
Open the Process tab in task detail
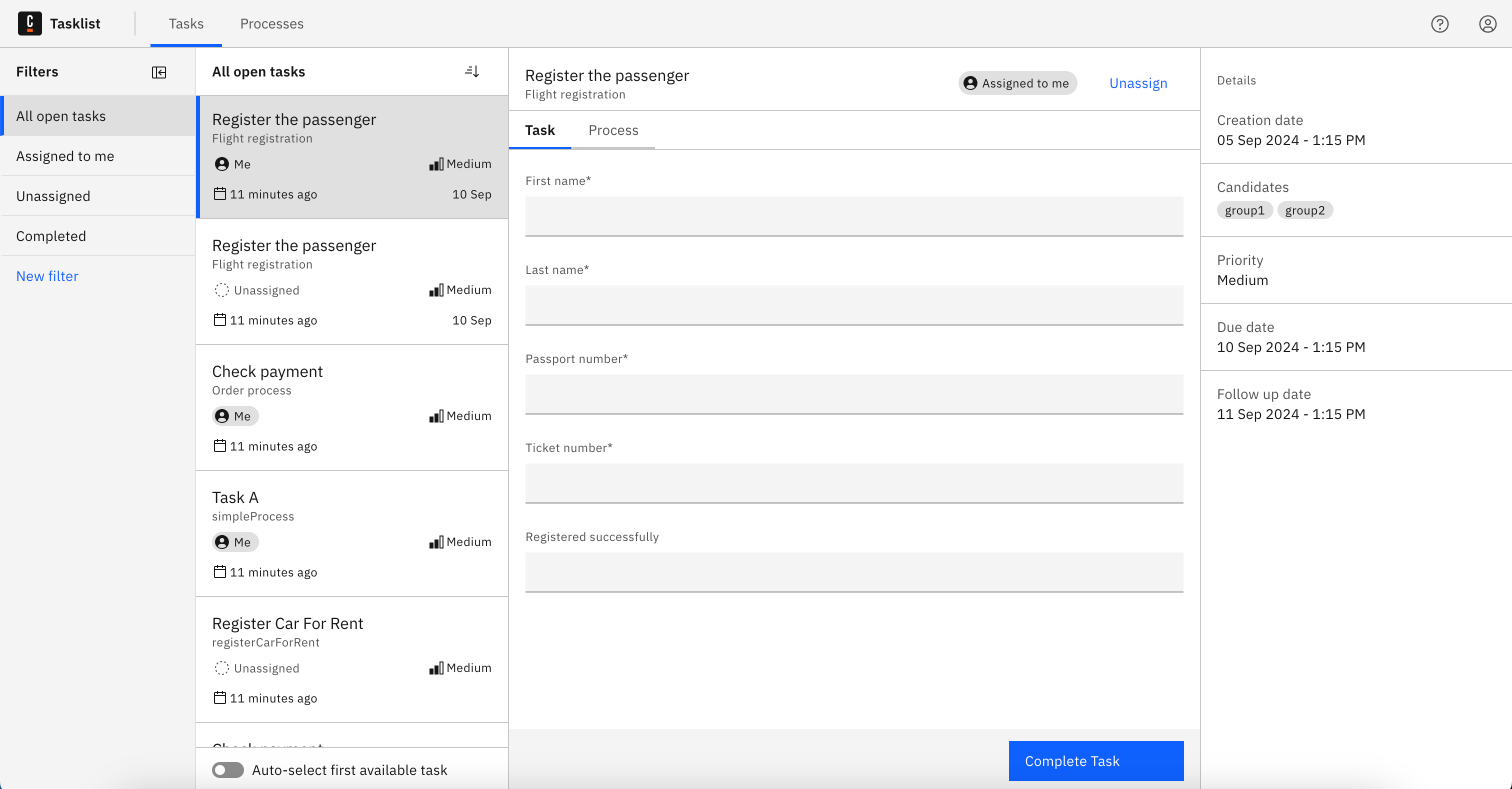(613, 130)
